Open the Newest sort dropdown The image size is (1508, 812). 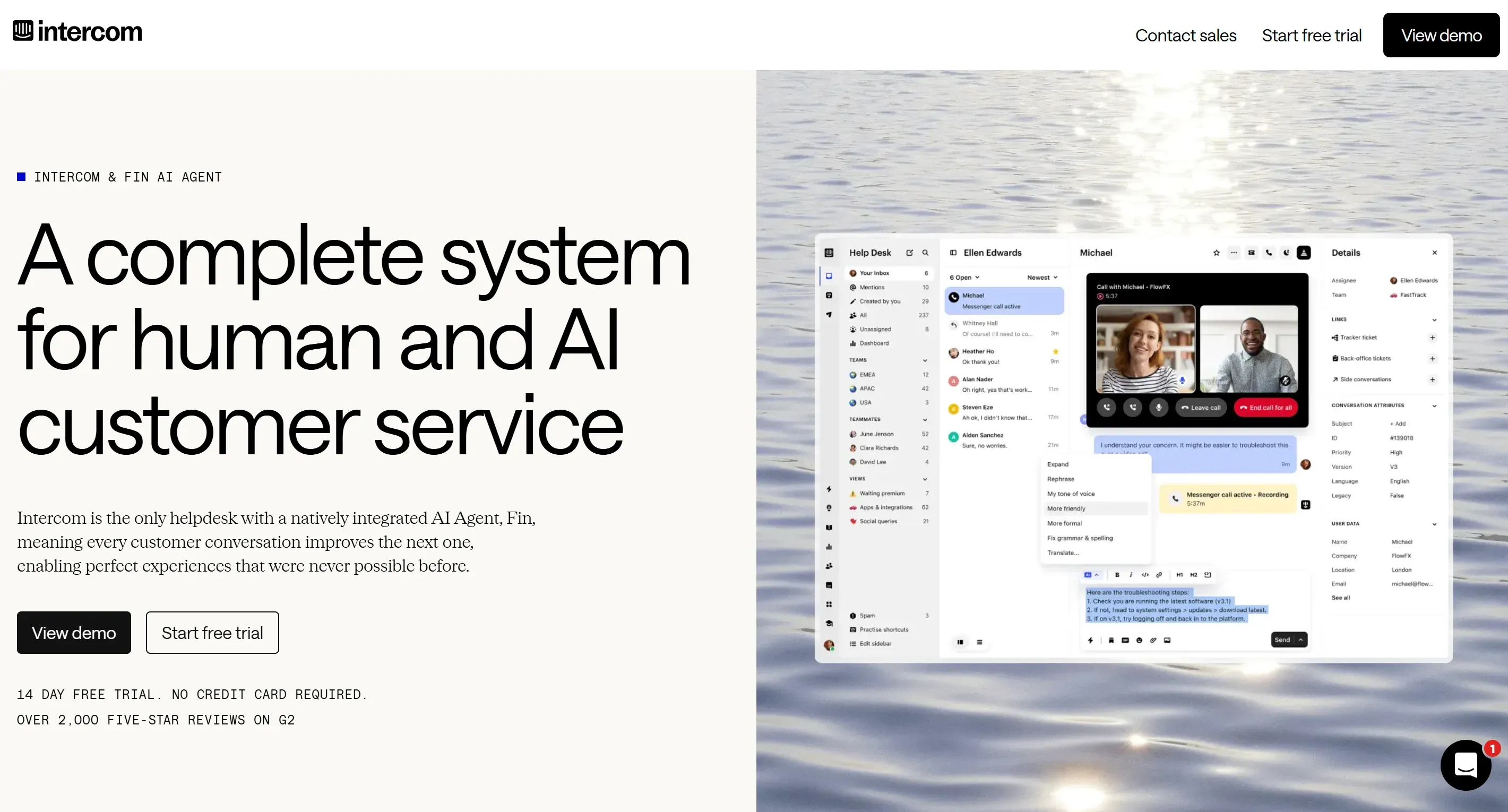1042,278
